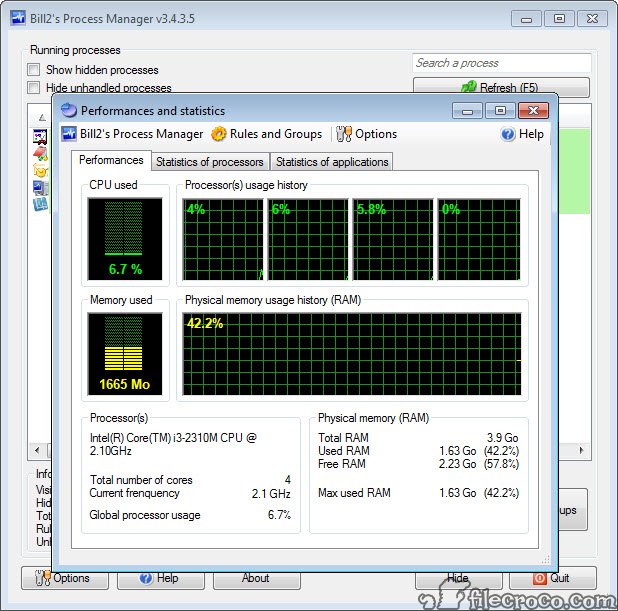
Task: Click Help button in main window bottom
Action: [161, 578]
